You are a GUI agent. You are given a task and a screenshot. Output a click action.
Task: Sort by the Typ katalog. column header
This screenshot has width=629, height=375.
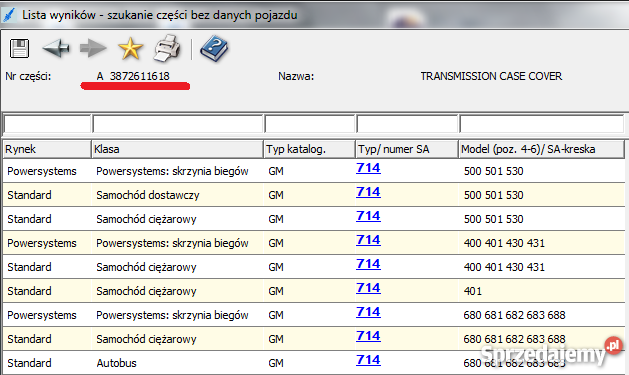pyautogui.click(x=309, y=149)
